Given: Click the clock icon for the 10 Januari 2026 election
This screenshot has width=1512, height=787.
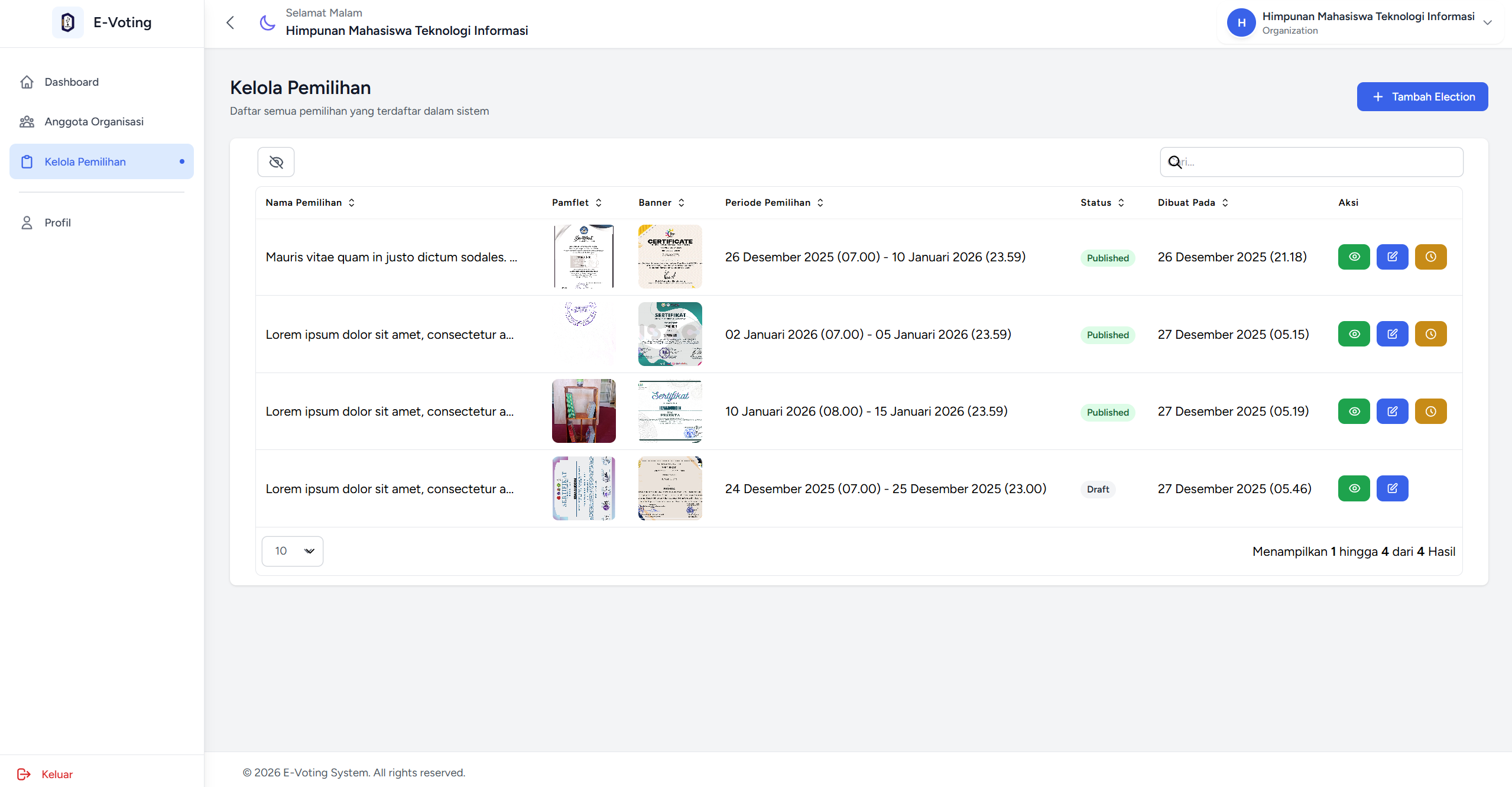Looking at the screenshot, I should (1430, 412).
